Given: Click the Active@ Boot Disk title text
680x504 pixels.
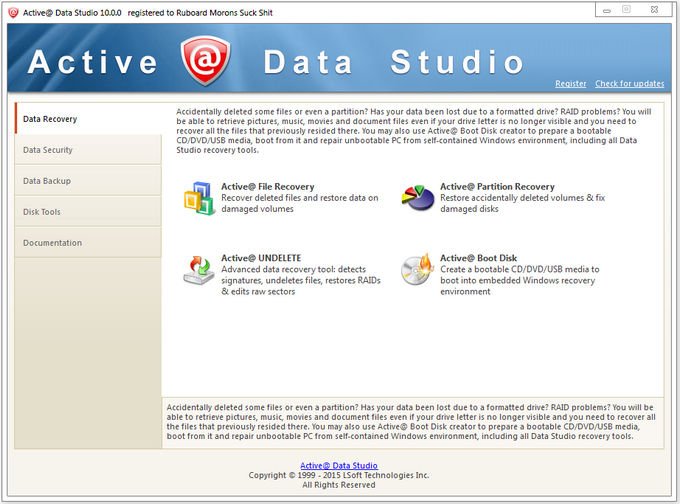Looking at the screenshot, I should point(478,258).
